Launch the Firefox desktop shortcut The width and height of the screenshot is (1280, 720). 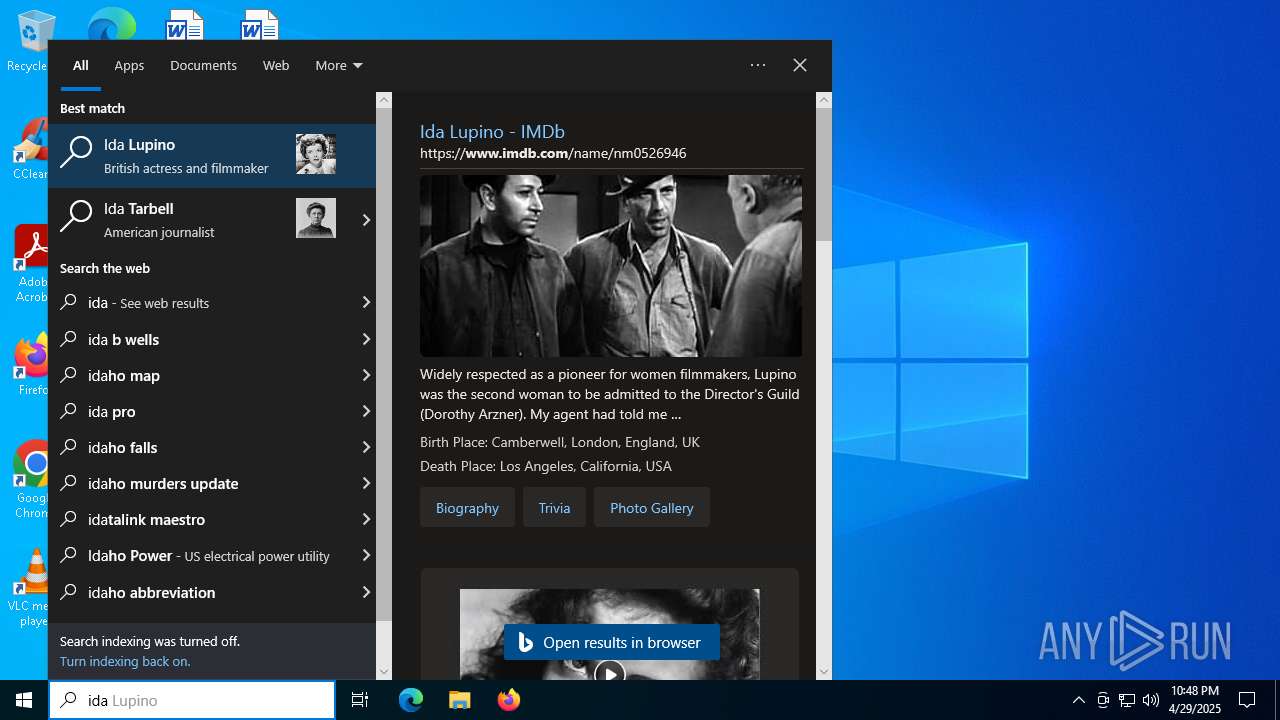pyautogui.click(x=32, y=365)
